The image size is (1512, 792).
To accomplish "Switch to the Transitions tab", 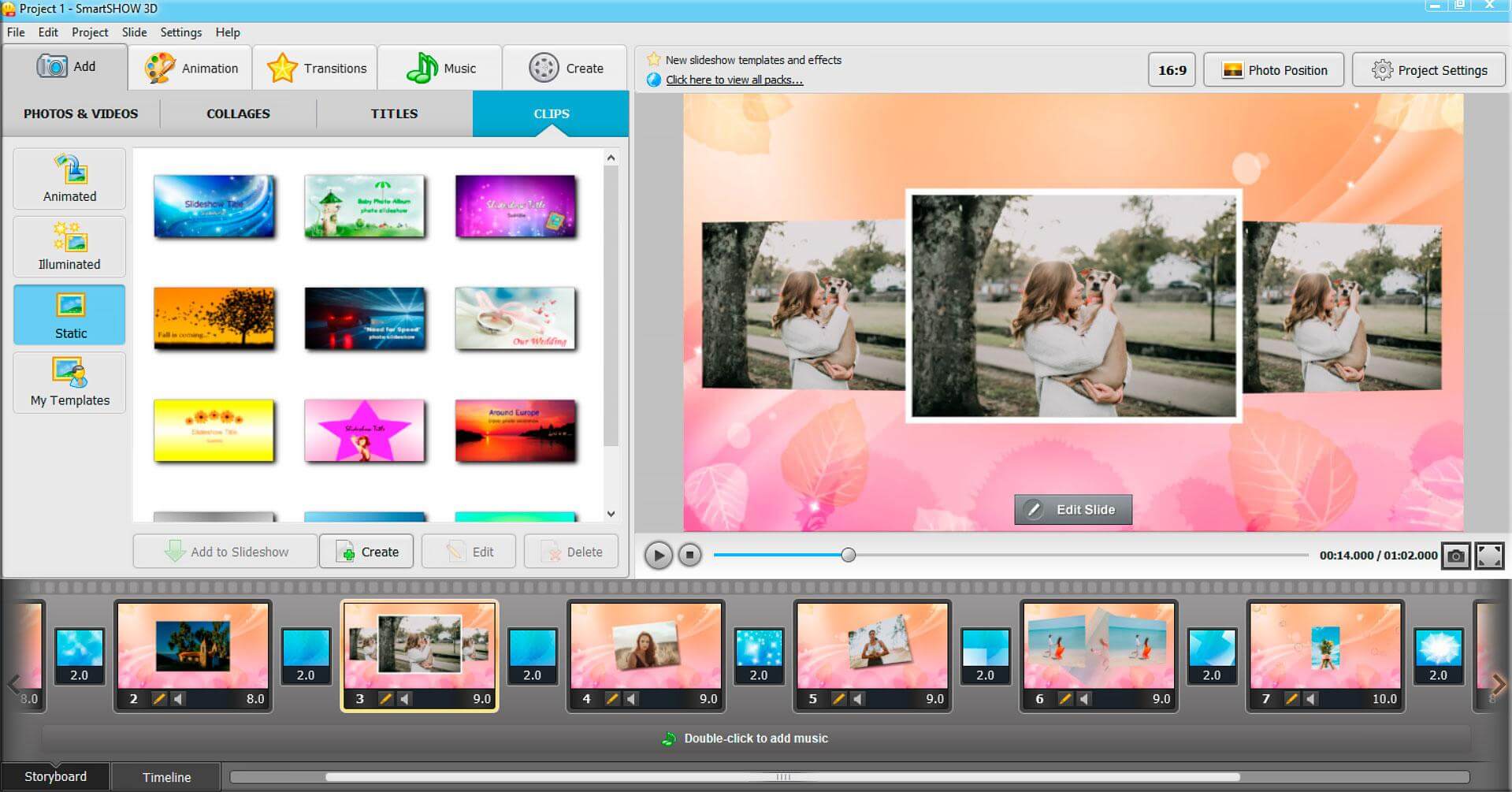I will coord(315,69).
